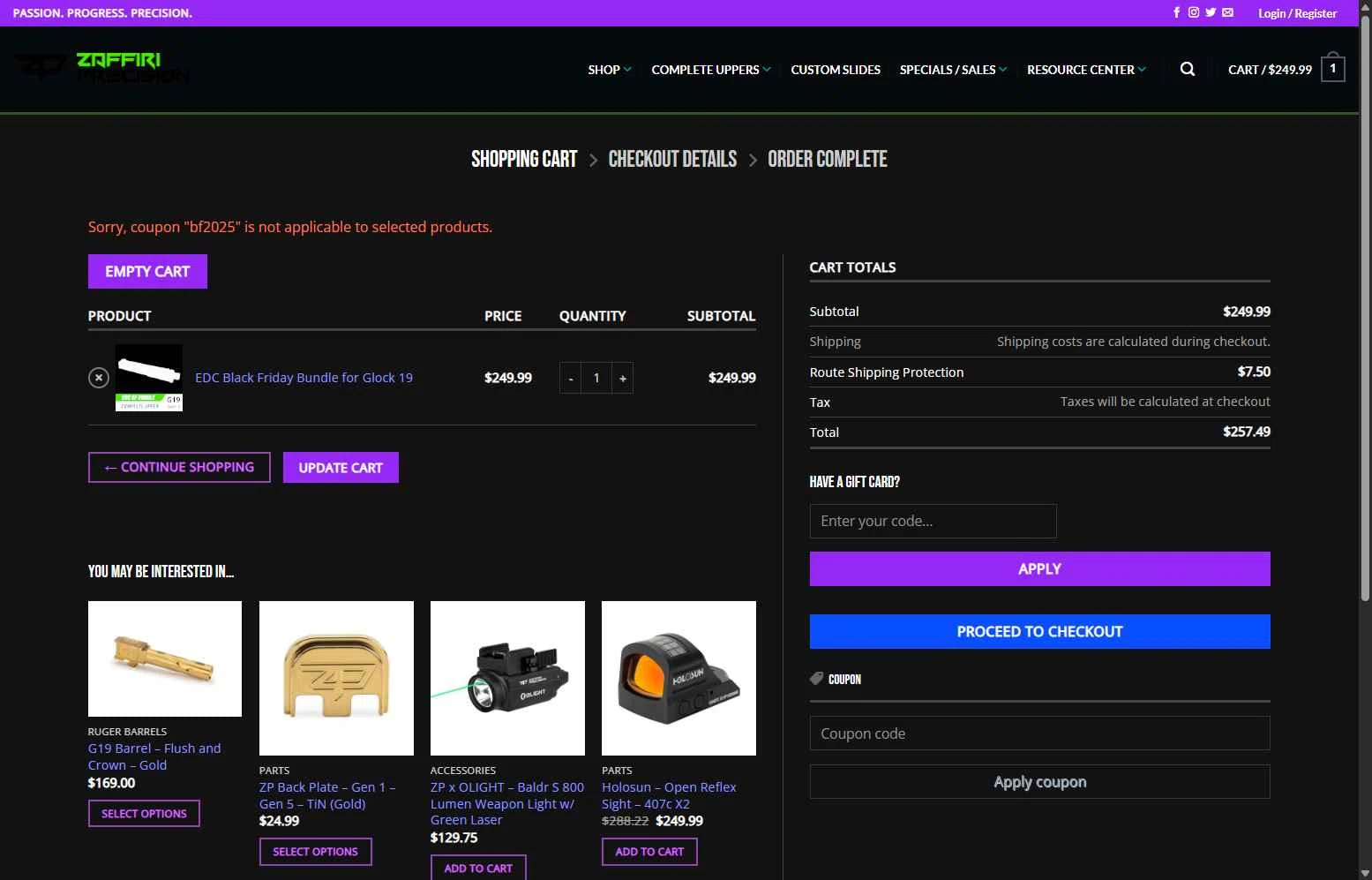Open the Instagram social icon
1372x880 pixels.
pyautogui.click(x=1193, y=12)
